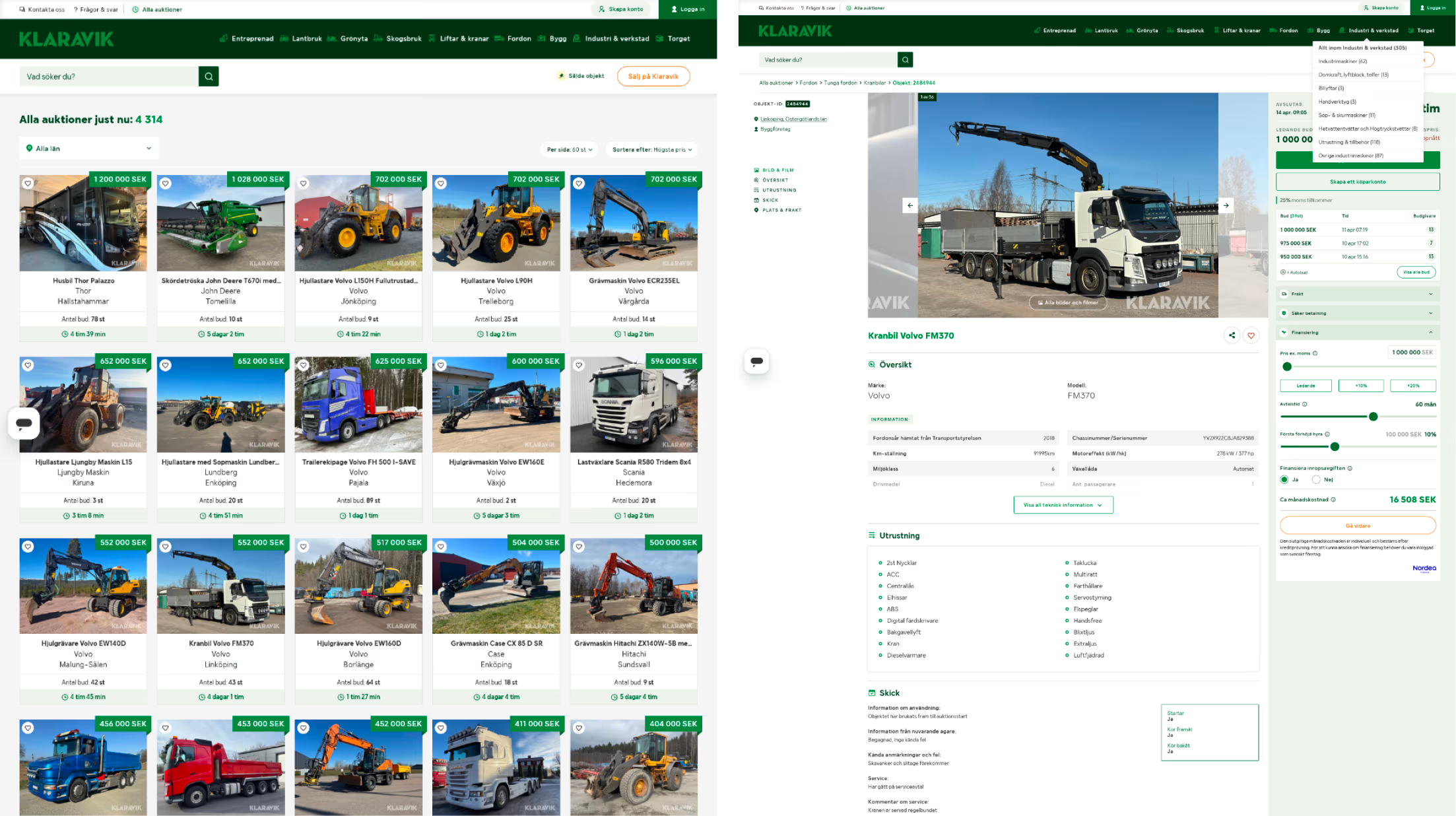
Task: Click the +10% price button
Action: coord(1361,386)
